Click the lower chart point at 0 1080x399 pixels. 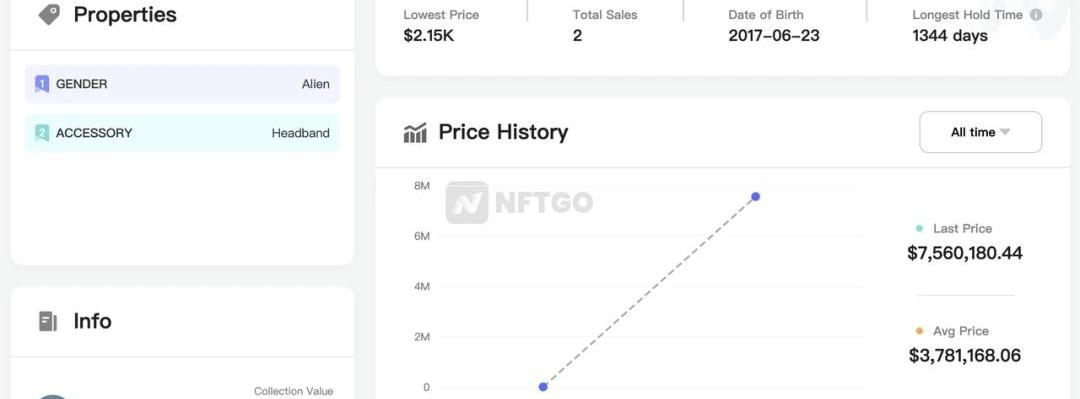543,387
